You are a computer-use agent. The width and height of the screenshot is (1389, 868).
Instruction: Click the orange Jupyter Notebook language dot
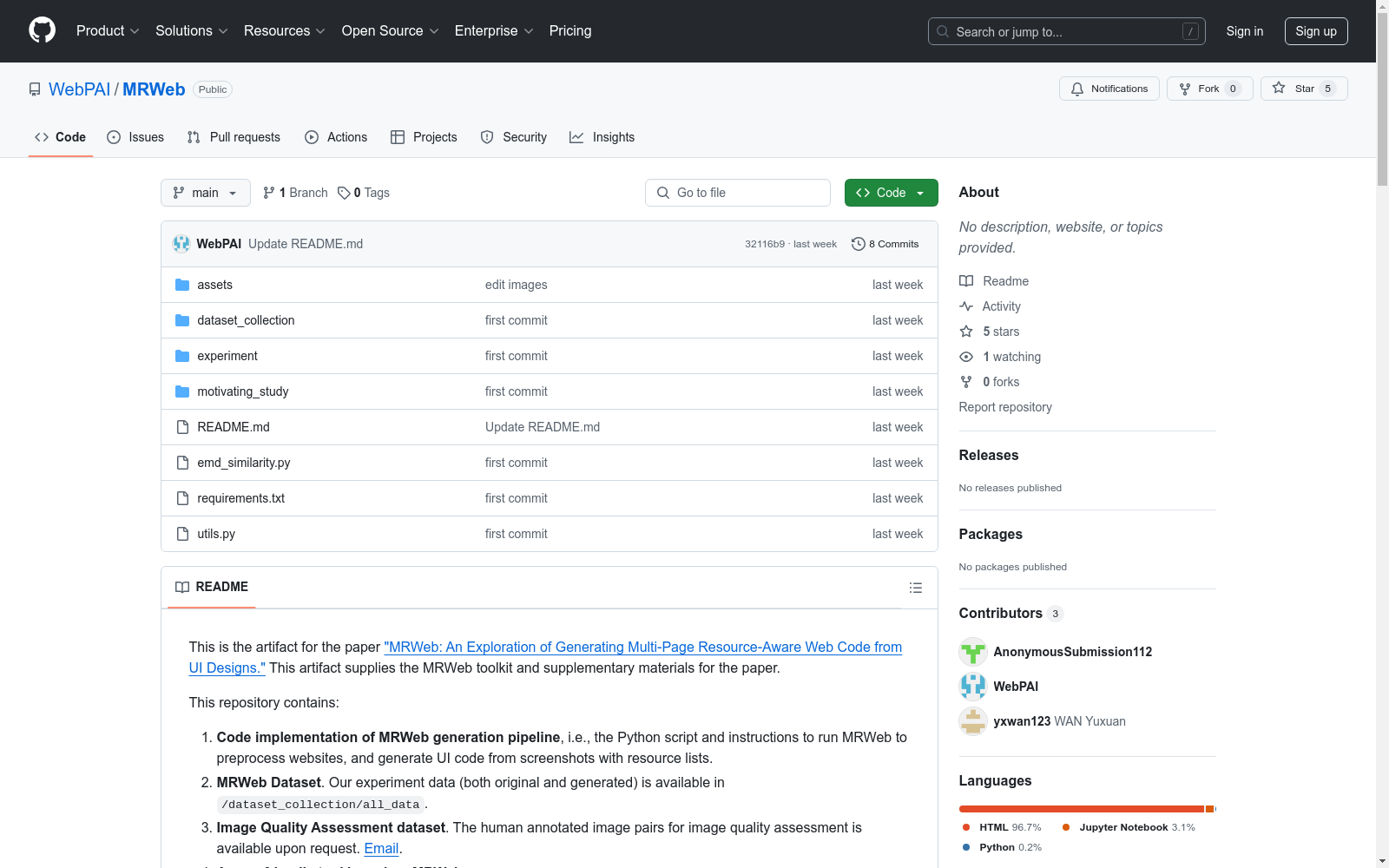tap(1066, 827)
